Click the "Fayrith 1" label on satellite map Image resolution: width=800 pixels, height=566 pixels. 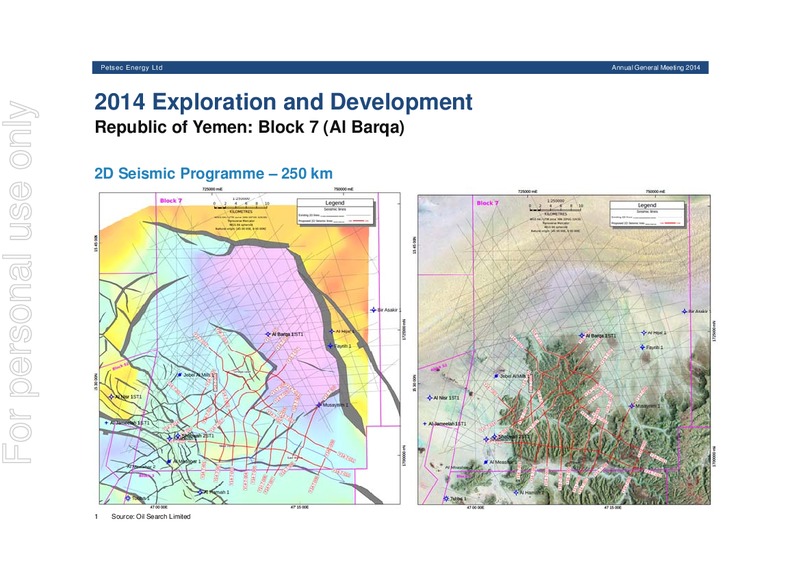655,347
